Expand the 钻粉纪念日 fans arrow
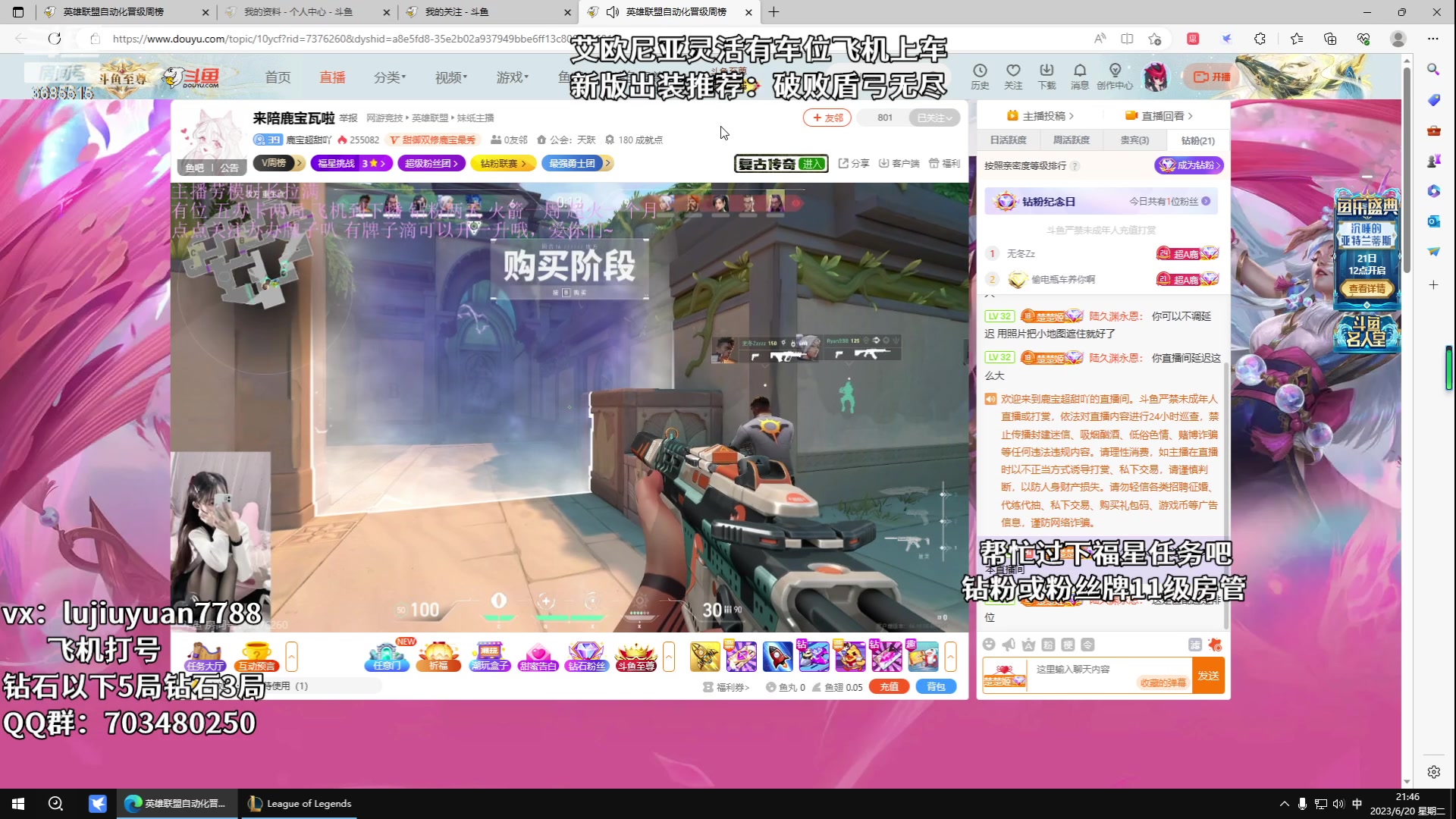The width and height of the screenshot is (1456, 819). click(x=1206, y=201)
